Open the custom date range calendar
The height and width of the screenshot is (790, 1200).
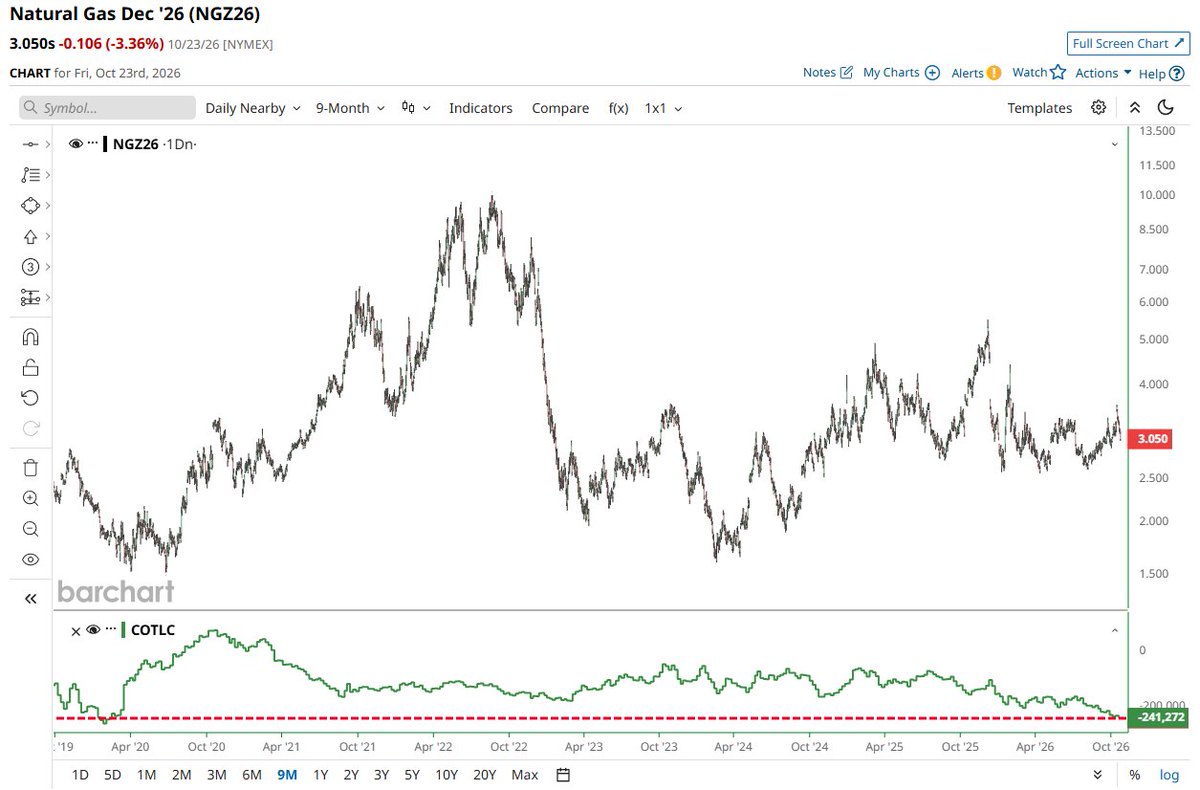(x=563, y=775)
